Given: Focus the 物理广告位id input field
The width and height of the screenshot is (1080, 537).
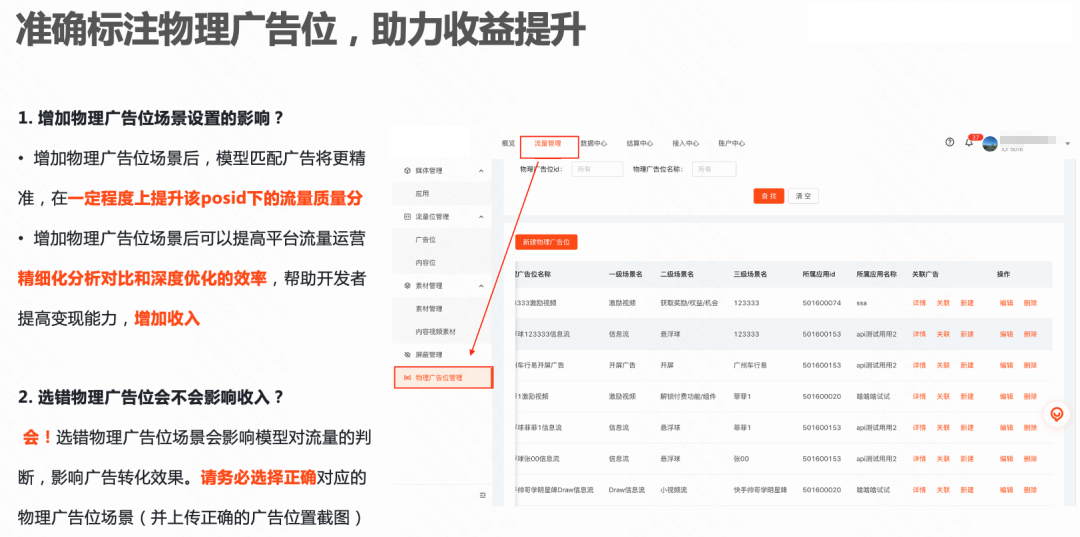Looking at the screenshot, I should [597, 169].
